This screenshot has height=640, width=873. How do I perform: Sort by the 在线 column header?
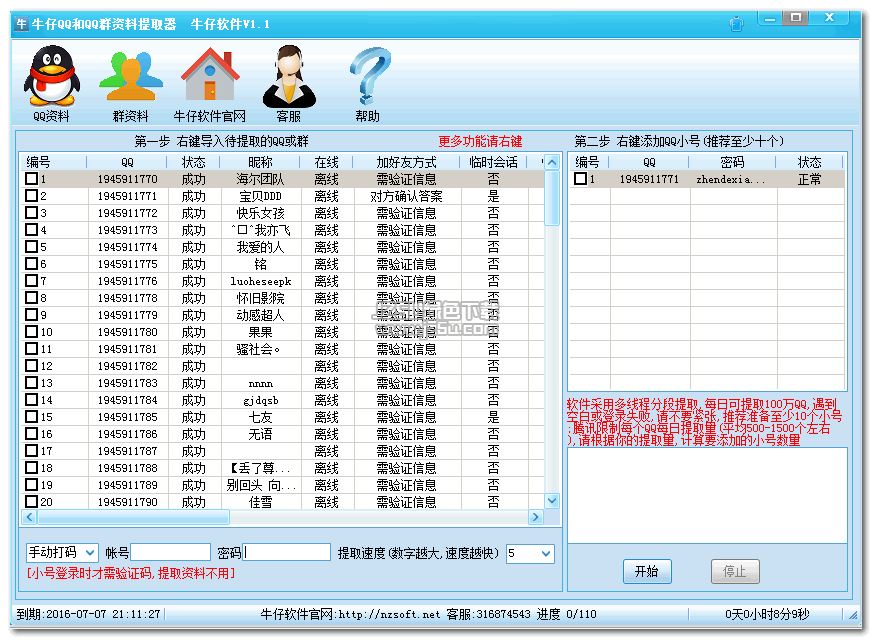click(326, 162)
